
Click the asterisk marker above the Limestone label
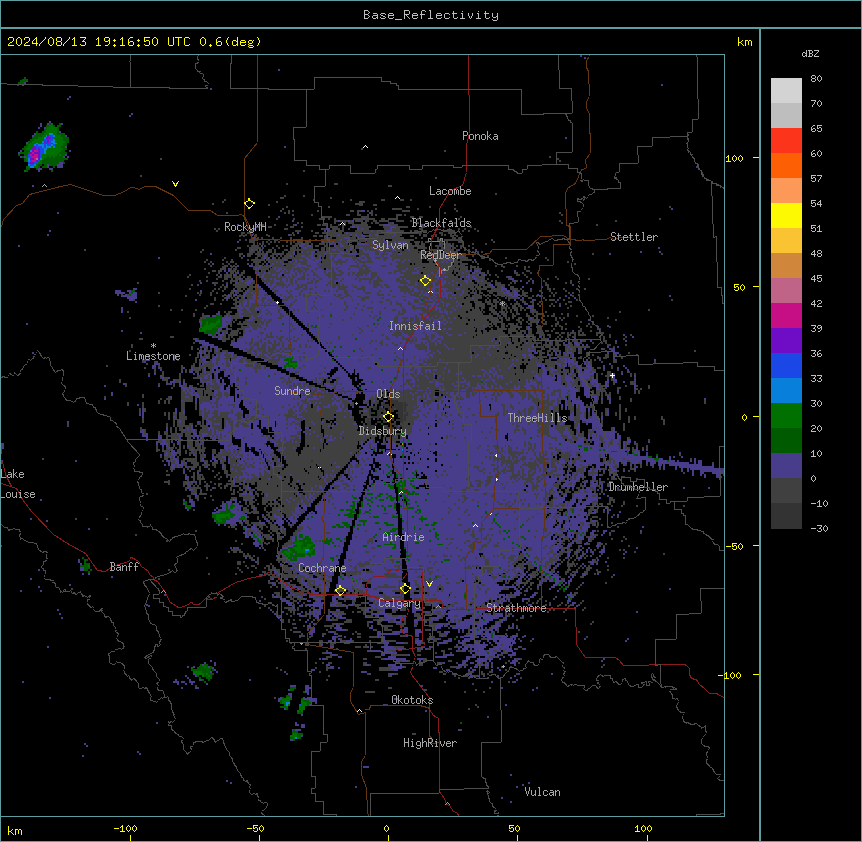point(153,346)
